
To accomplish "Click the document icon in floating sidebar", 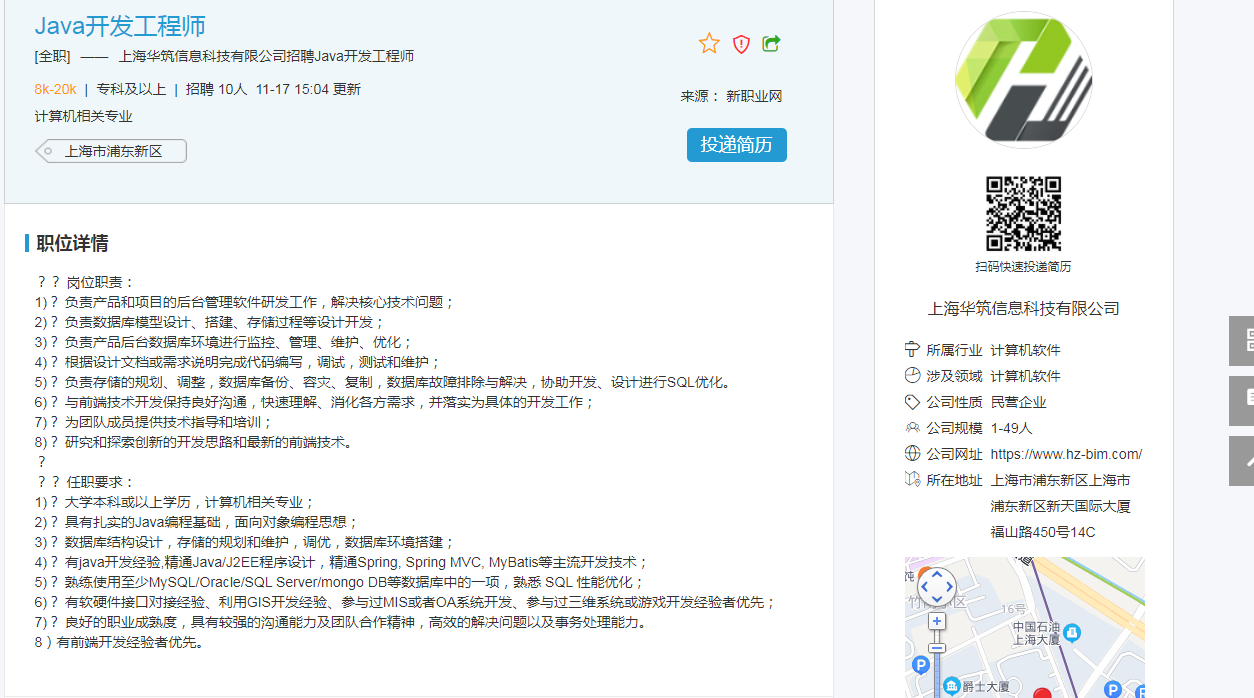I will [1242, 400].
